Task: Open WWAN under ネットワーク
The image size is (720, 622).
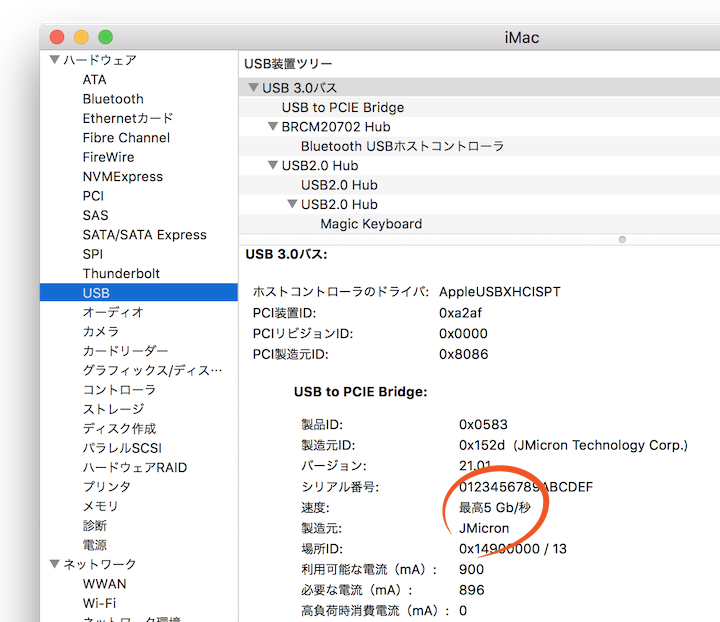Action: point(105,584)
